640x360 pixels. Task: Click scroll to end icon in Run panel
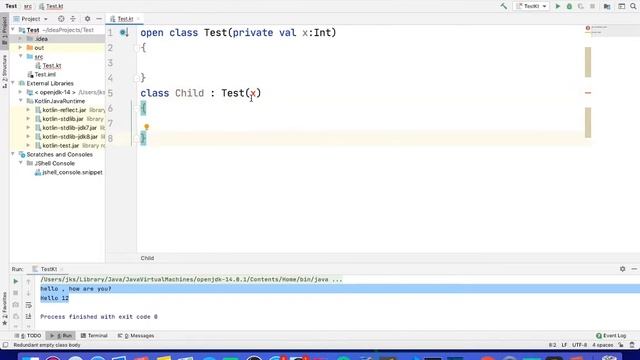point(29,316)
